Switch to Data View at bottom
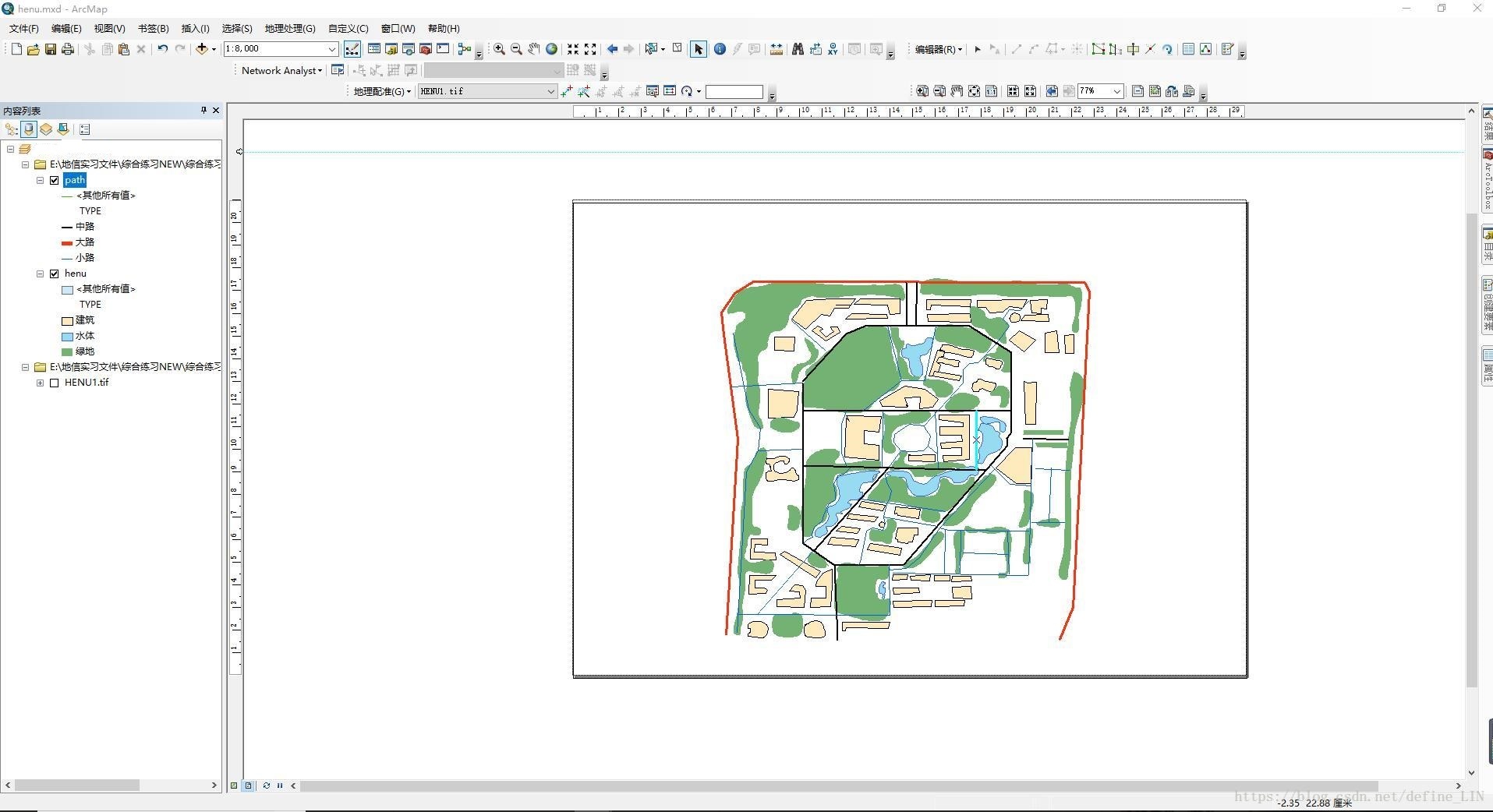 pyautogui.click(x=234, y=786)
